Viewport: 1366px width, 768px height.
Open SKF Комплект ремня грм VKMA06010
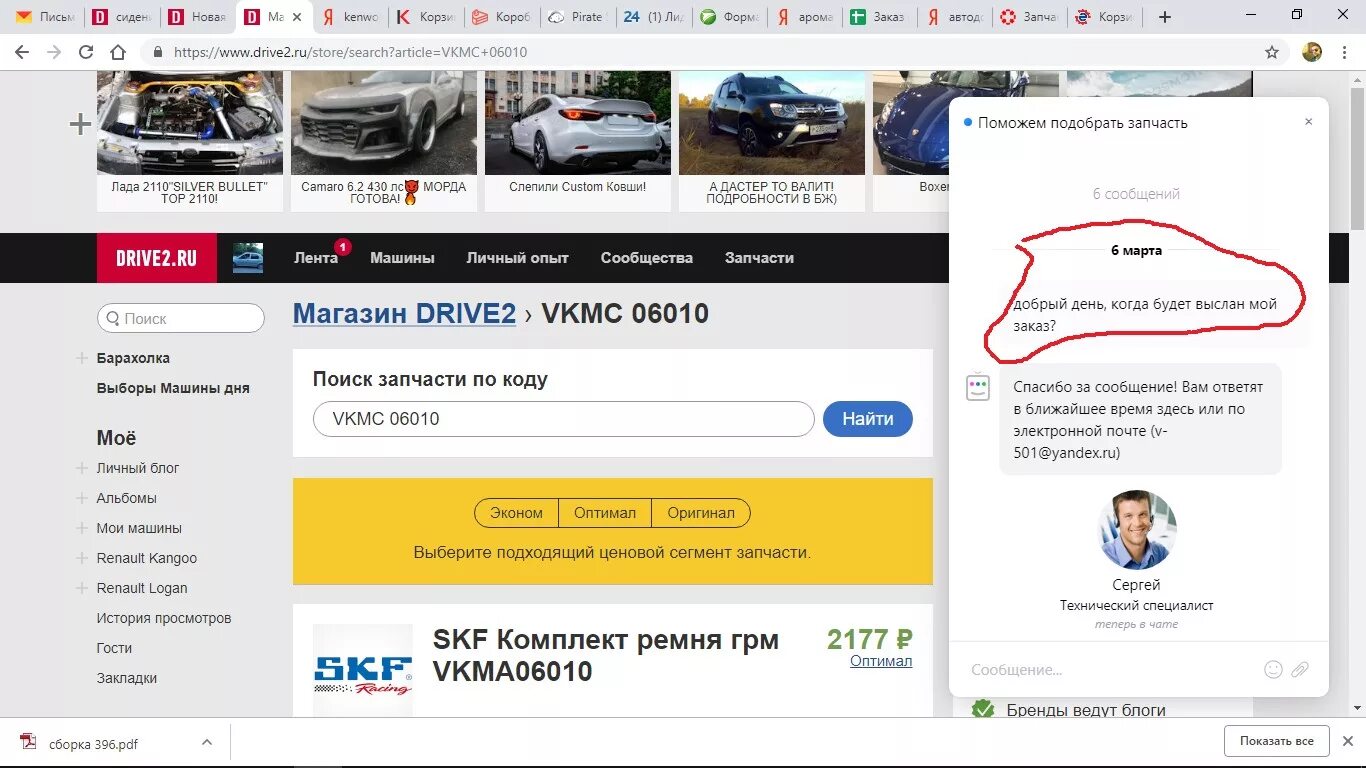coord(605,655)
